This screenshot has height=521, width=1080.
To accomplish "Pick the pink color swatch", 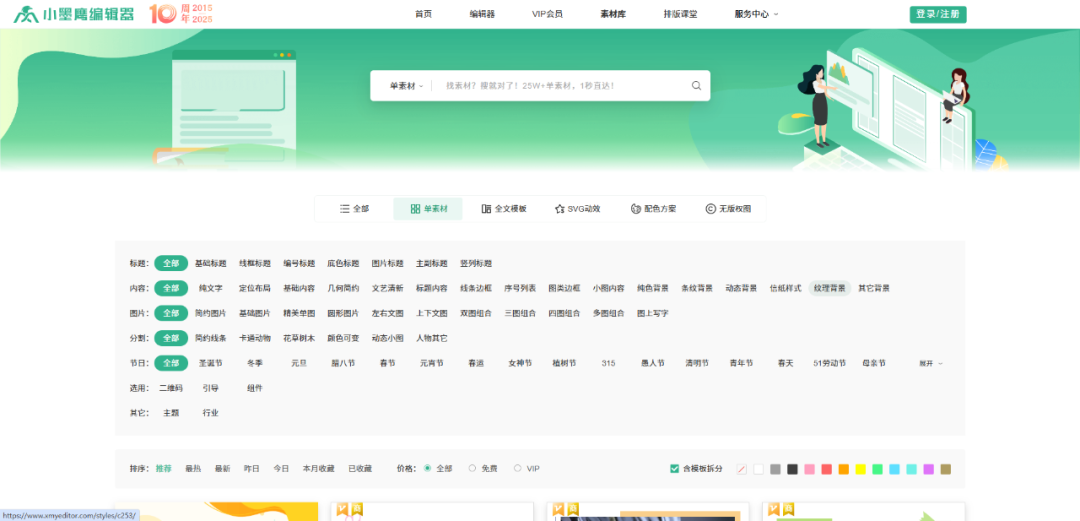I will 809,469.
